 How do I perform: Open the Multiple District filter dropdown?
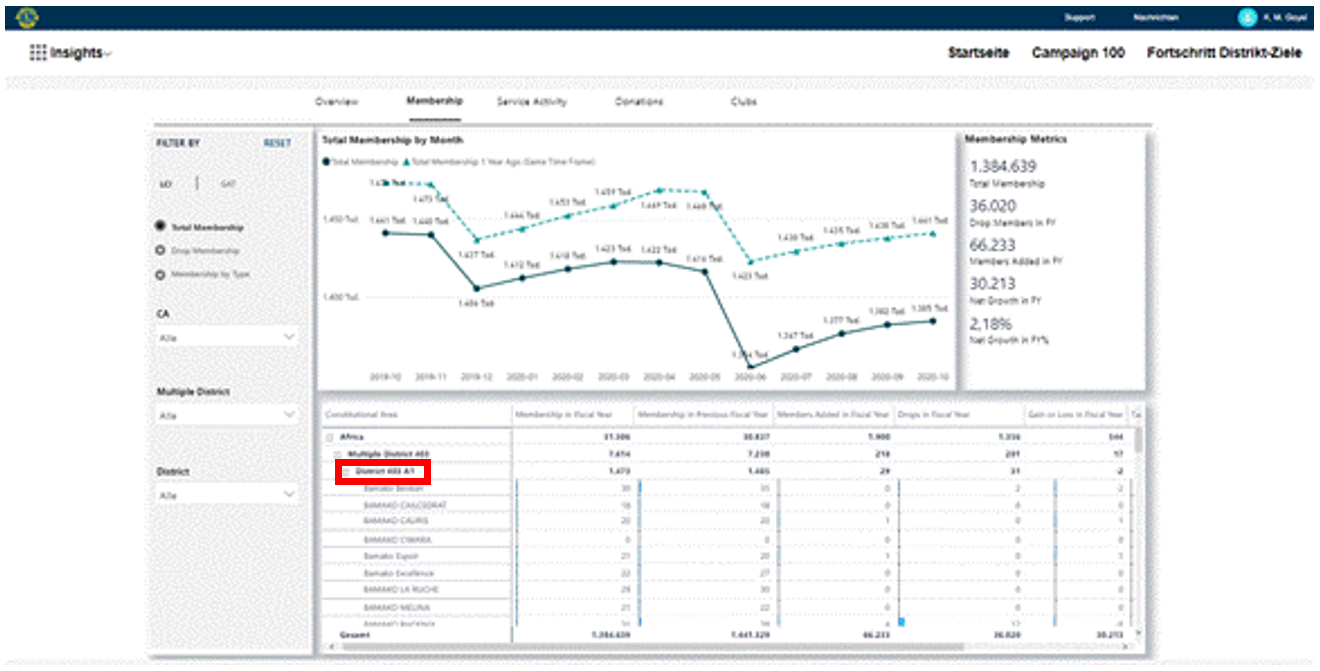(x=227, y=415)
